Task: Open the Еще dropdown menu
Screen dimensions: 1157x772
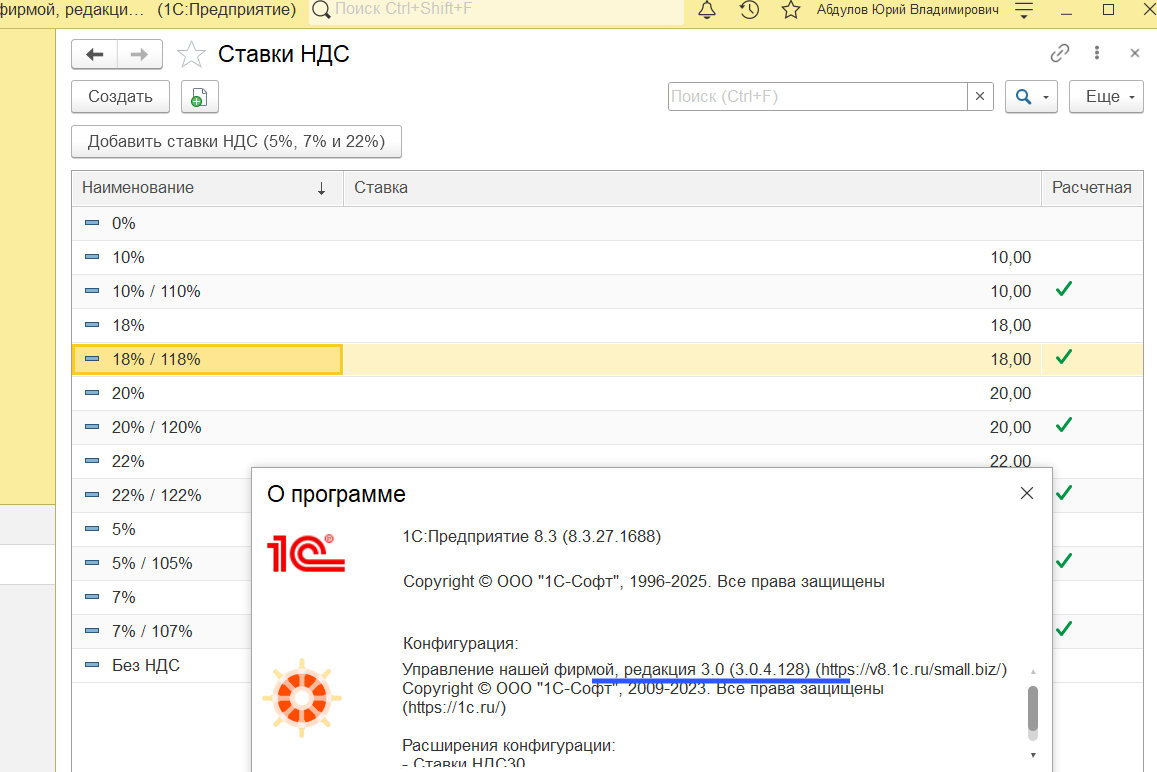Action: click(x=1106, y=97)
